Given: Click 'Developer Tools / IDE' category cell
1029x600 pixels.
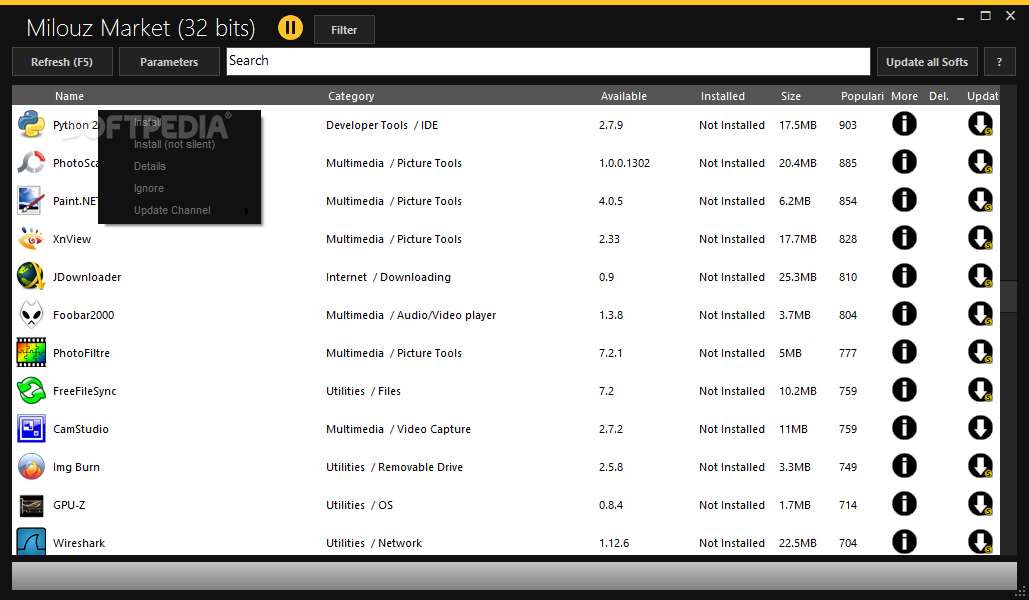Looking at the screenshot, I should pyautogui.click(x=382, y=125).
